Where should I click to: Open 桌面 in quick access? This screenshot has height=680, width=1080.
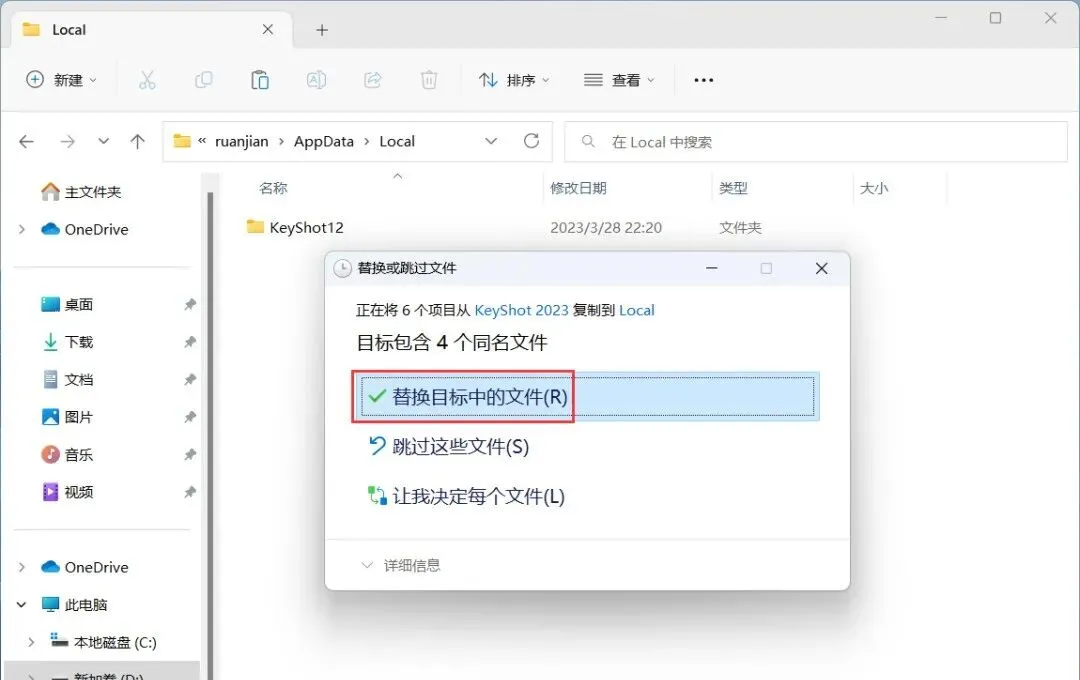coord(68,305)
